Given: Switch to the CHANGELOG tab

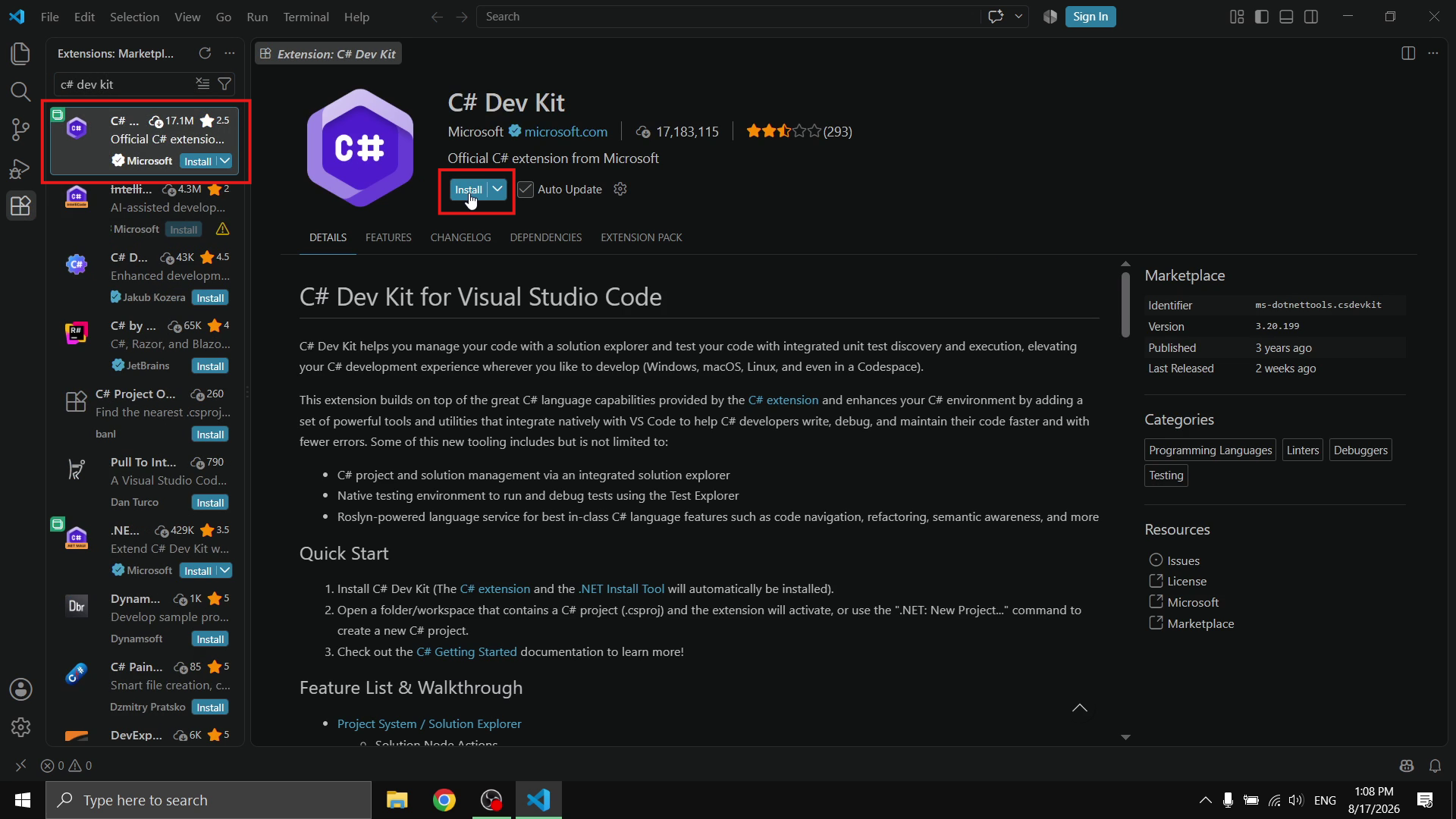Looking at the screenshot, I should [x=460, y=237].
